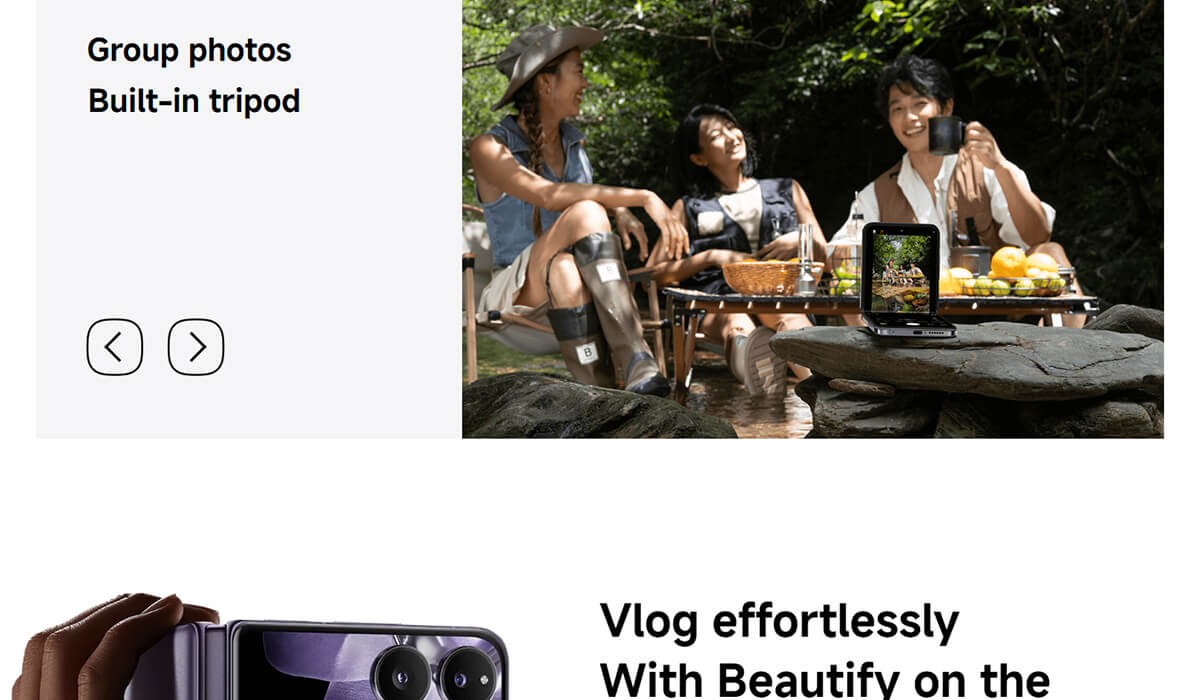Image resolution: width=1200 pixels, height=700 pixels.
Task: Click the black mug held by the man
Action: [945, 135]
